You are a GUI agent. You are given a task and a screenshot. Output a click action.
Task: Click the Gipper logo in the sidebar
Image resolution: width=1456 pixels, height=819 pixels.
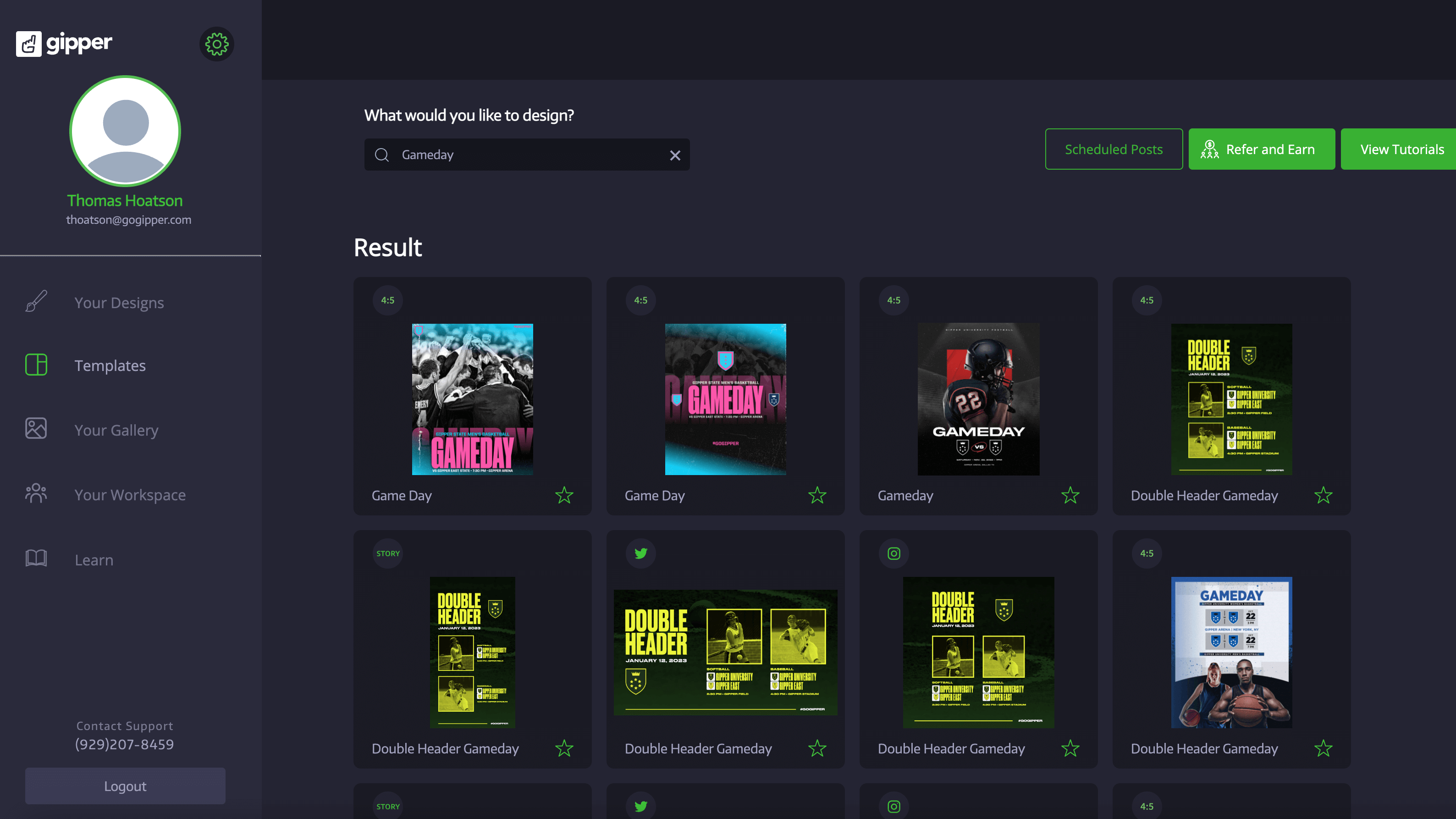64,44
